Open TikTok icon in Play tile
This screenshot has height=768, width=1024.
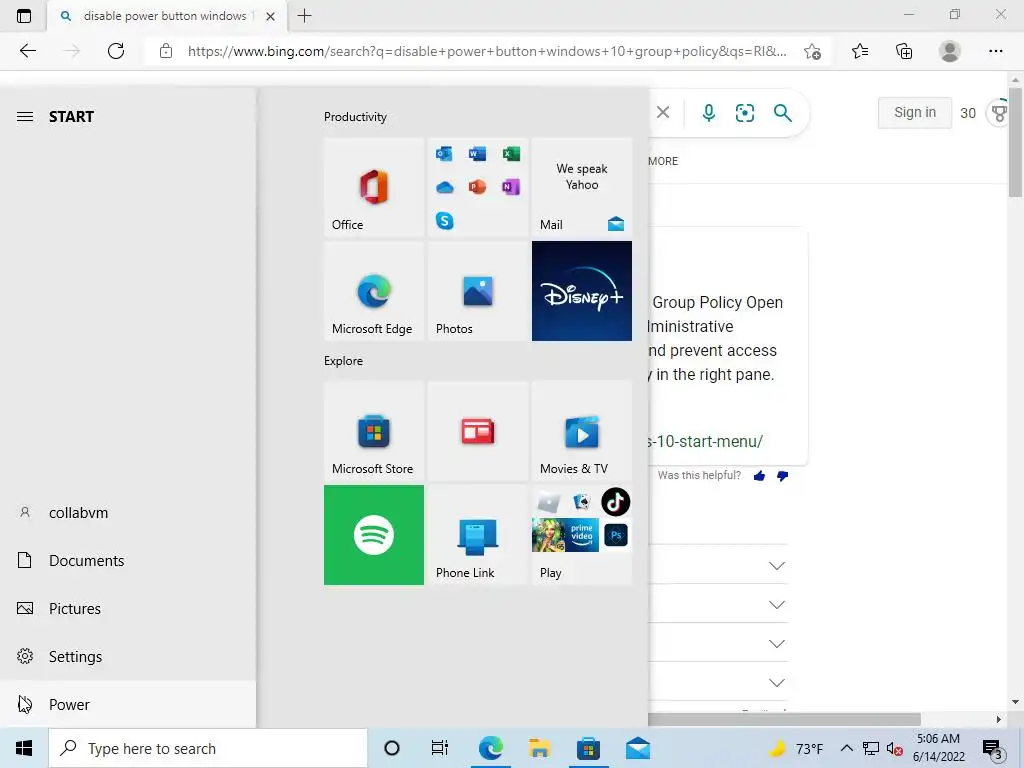pos(615,502)
